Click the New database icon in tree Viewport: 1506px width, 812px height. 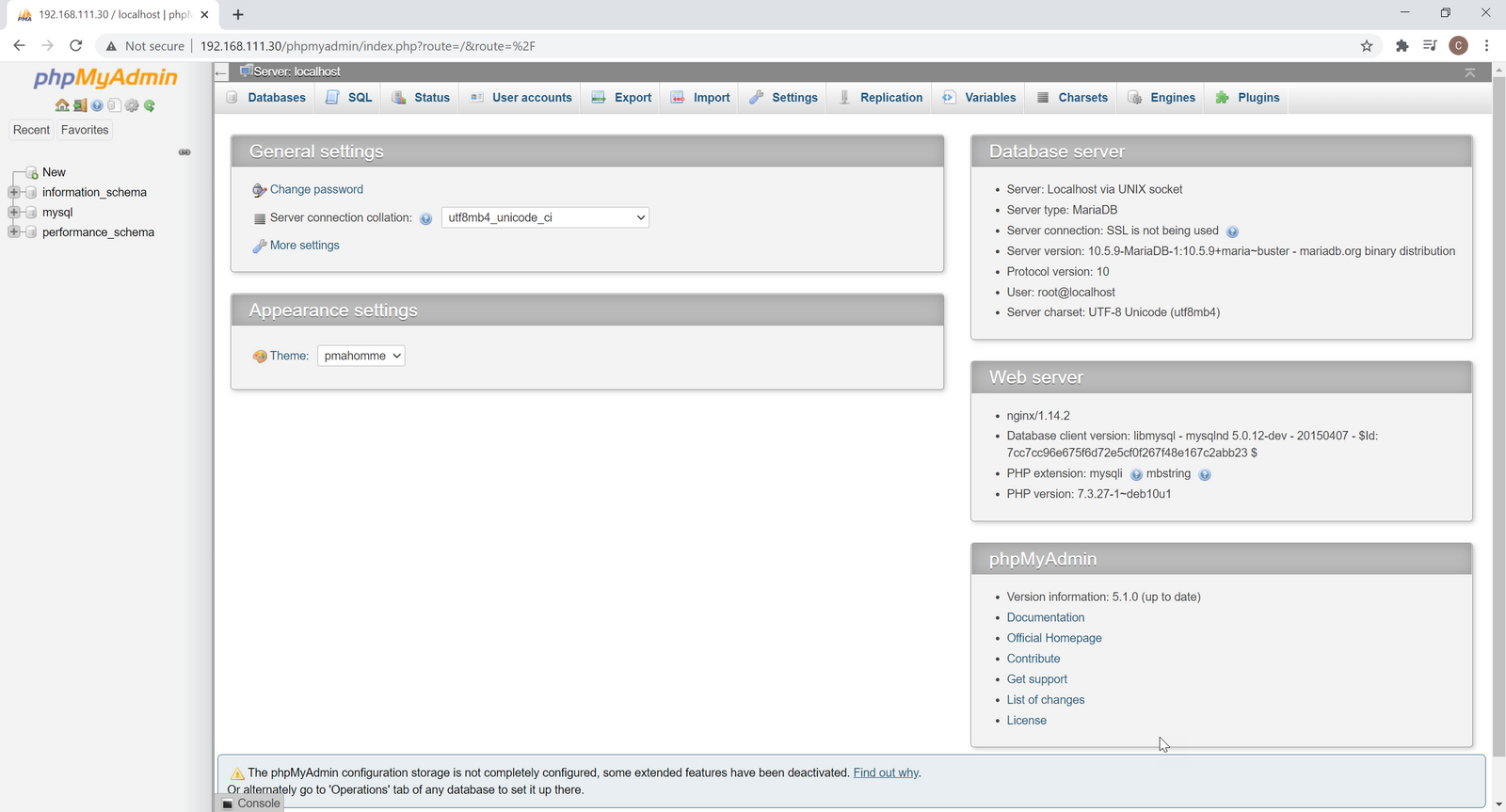pos(32,173)
